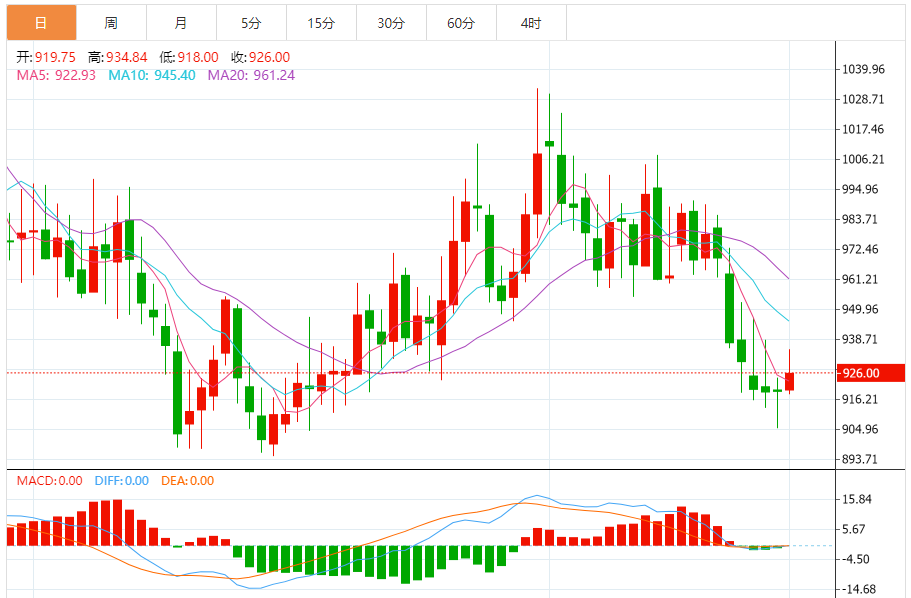Click the low price 918.00 value
Screen dimensions: 911x598
click(198, 57)
